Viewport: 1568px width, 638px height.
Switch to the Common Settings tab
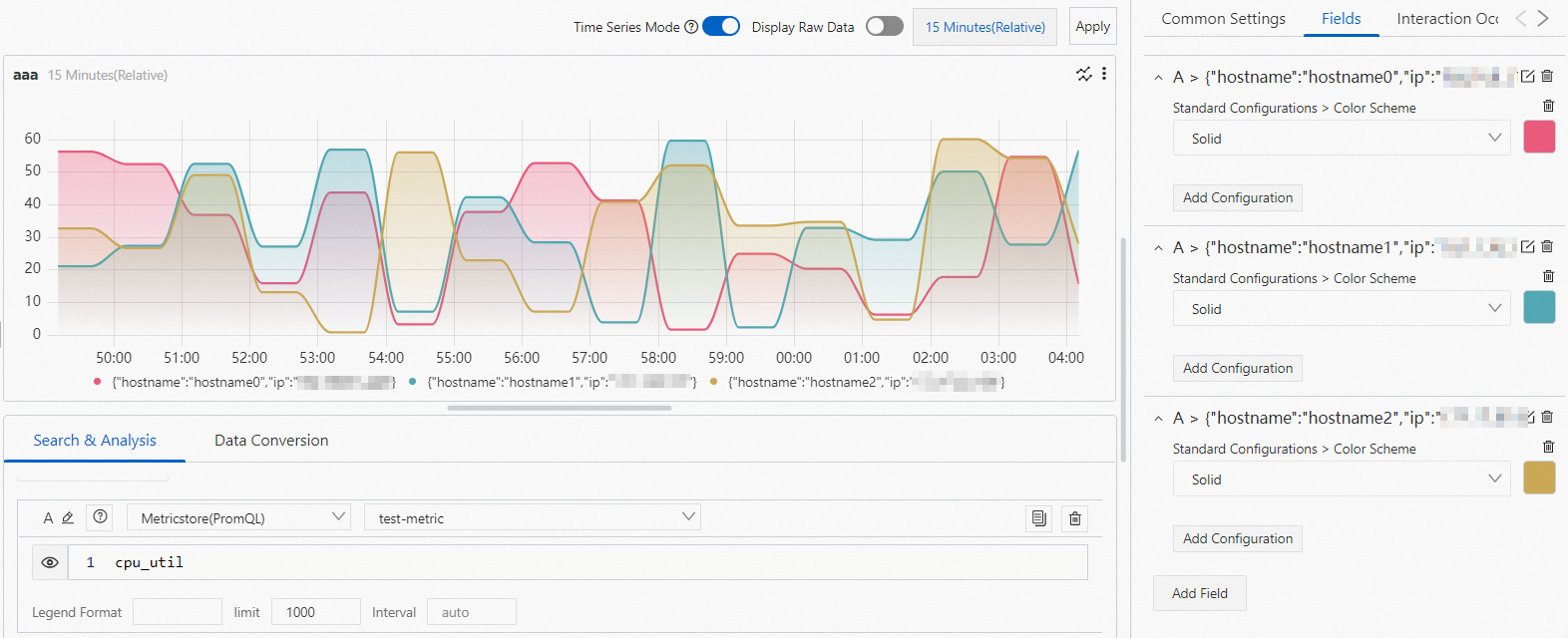tap(1223, 18)
